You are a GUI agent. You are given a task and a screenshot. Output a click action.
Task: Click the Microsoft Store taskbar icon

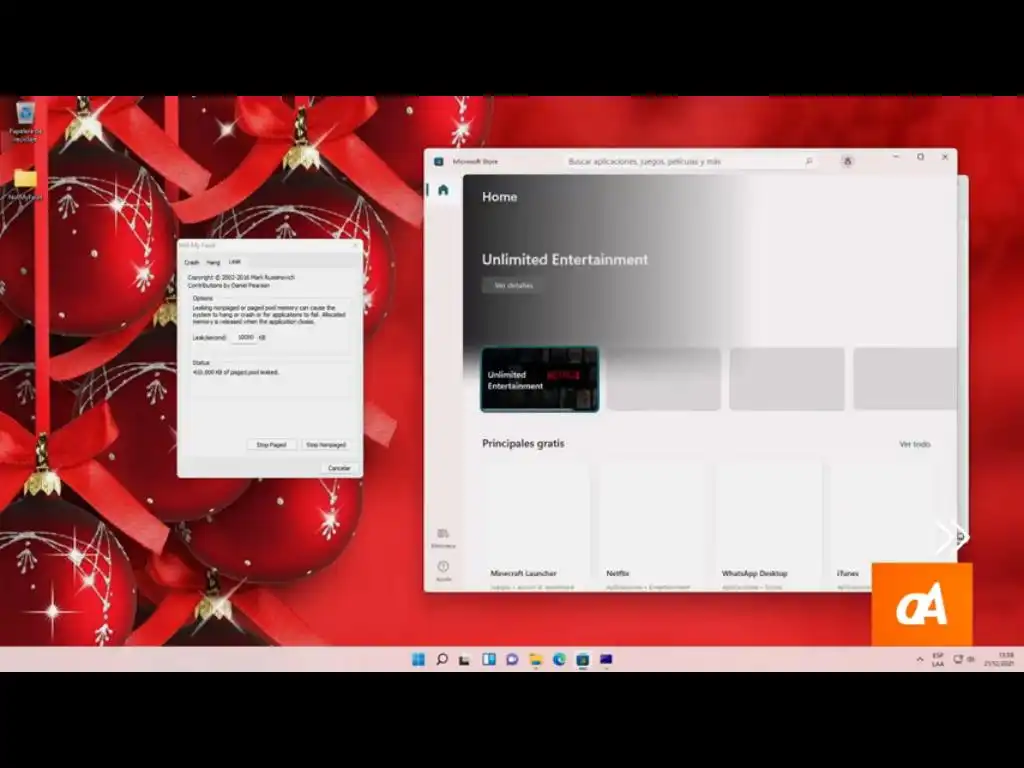coord(583,660)
